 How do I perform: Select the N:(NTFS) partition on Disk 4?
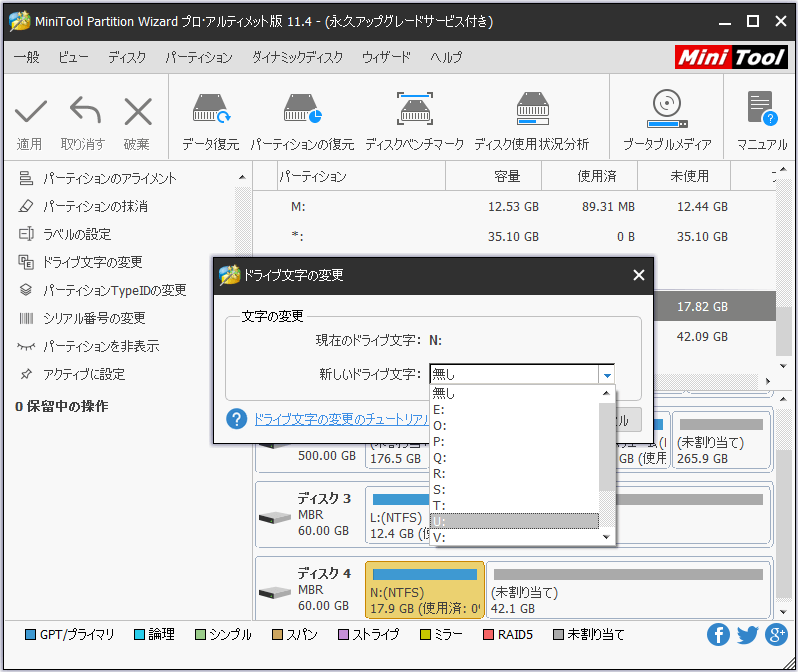click(424, 590)
